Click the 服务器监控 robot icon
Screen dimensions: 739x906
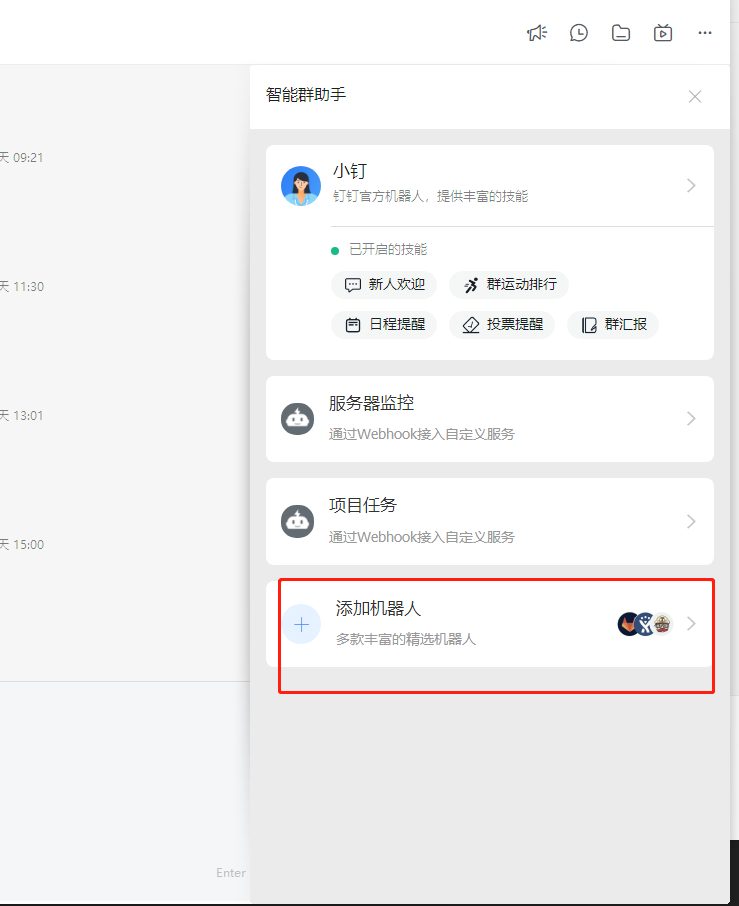point(298,419)
